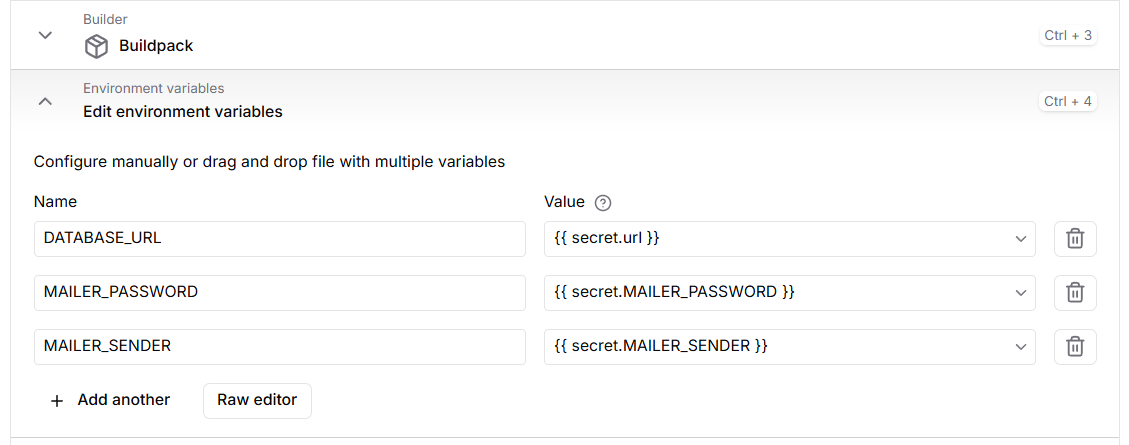Screen dimensions: 1129x445
Task: Open the DATABASE_URL value dropdown
Action: pos(1020,239)
